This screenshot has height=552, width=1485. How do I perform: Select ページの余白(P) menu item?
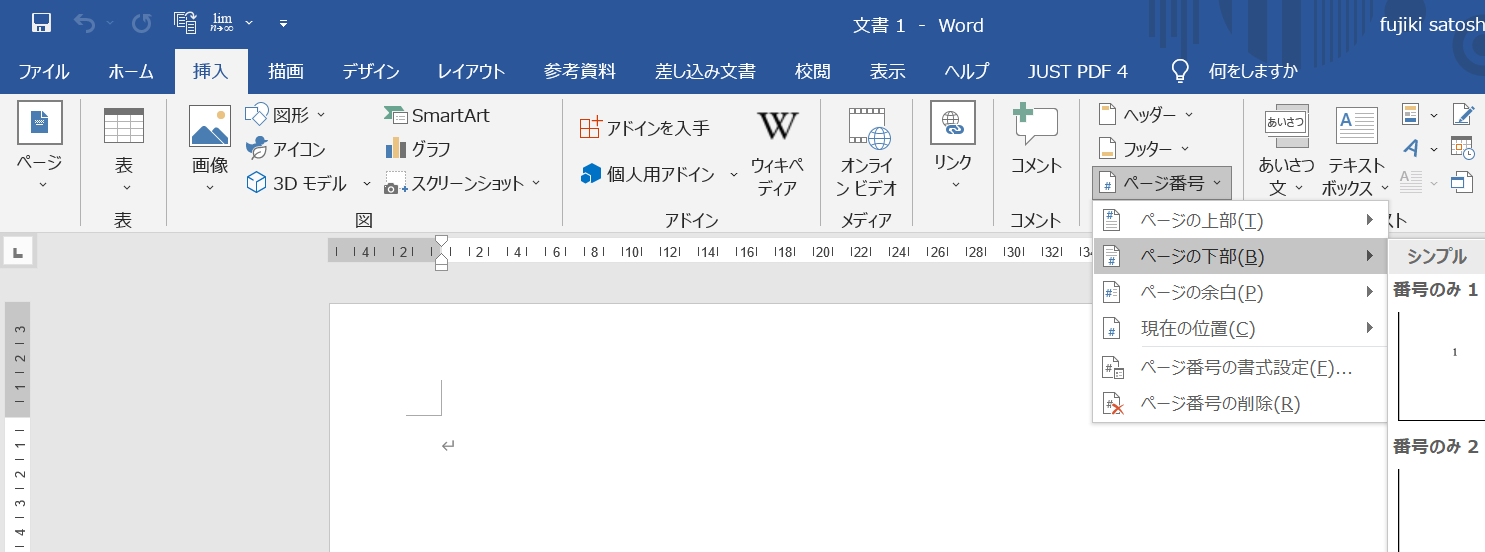point(1240,292)
